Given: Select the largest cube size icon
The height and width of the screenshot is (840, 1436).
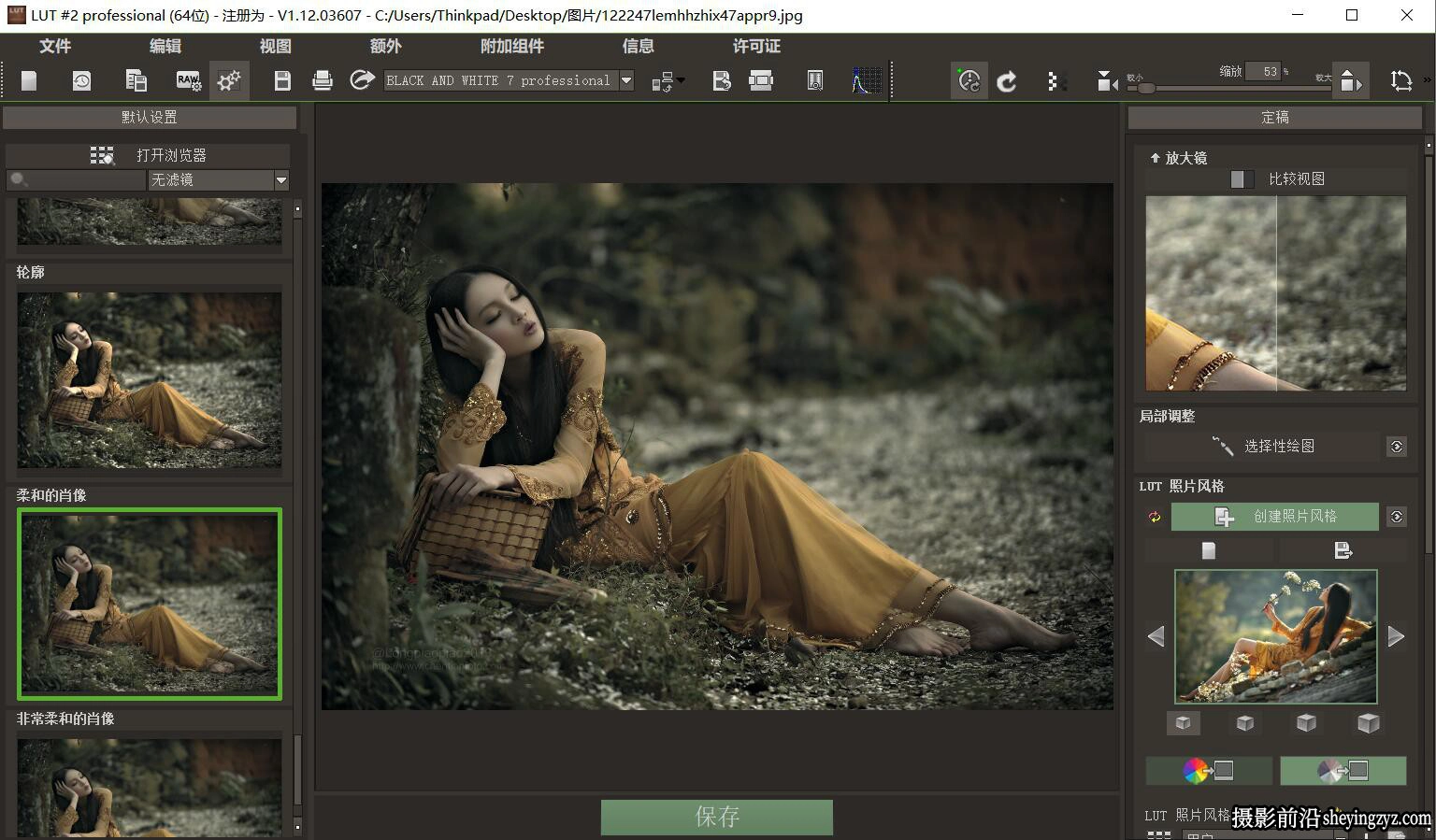Looking at the screenshot, I should coord(1368,722).
